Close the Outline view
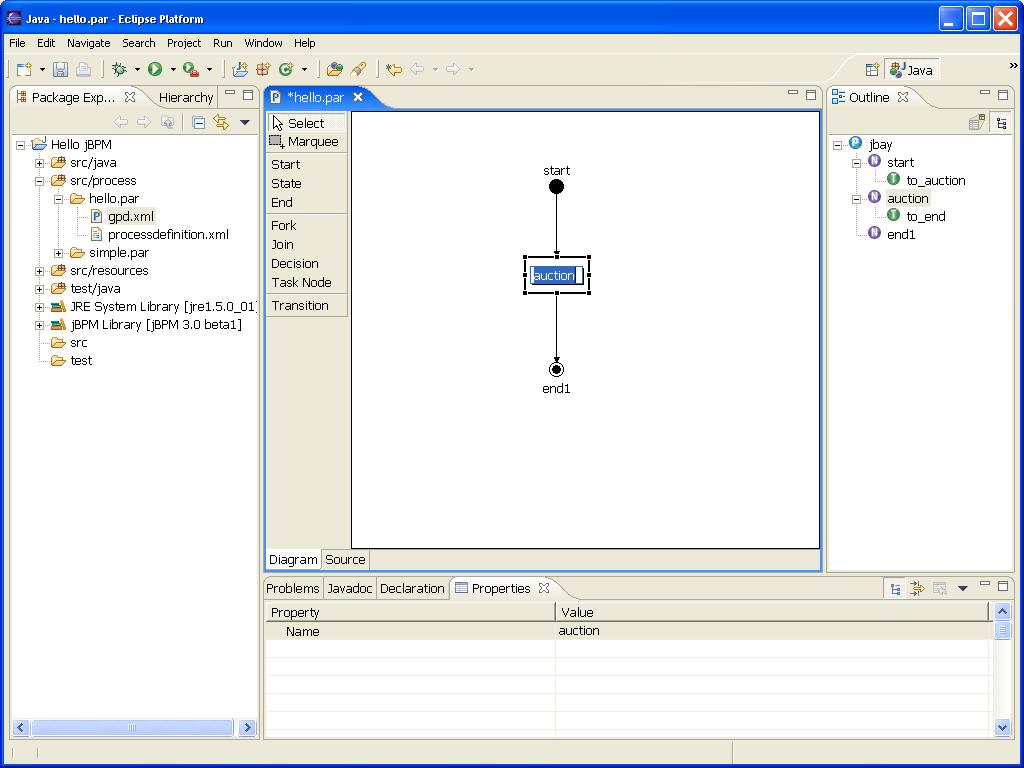 [x=903, y=97]
